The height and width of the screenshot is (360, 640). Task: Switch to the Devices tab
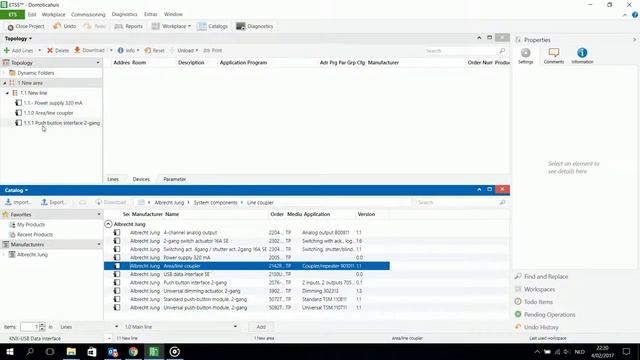[x=141, y=179]
